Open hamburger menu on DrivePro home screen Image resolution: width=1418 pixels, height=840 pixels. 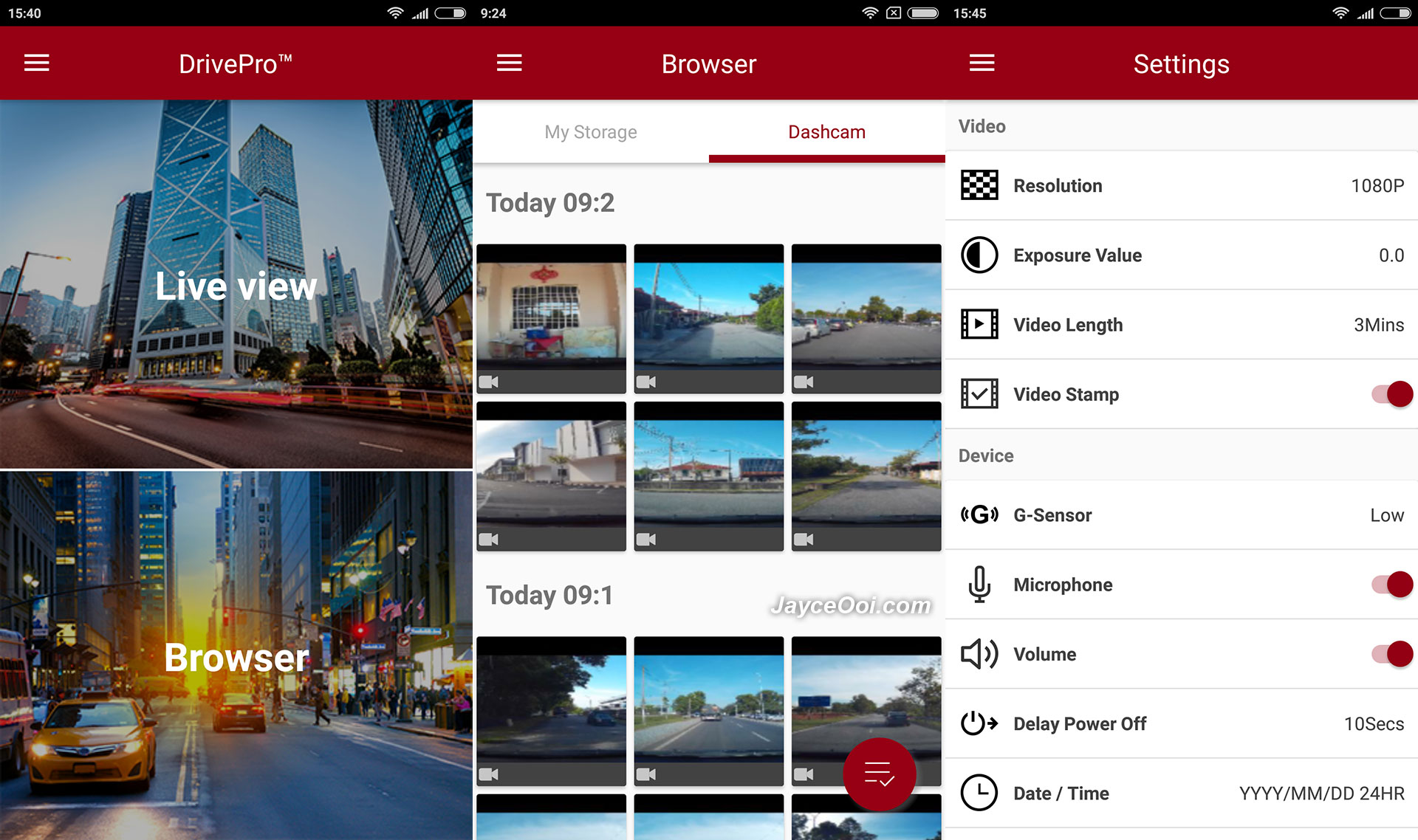[36, 63]
